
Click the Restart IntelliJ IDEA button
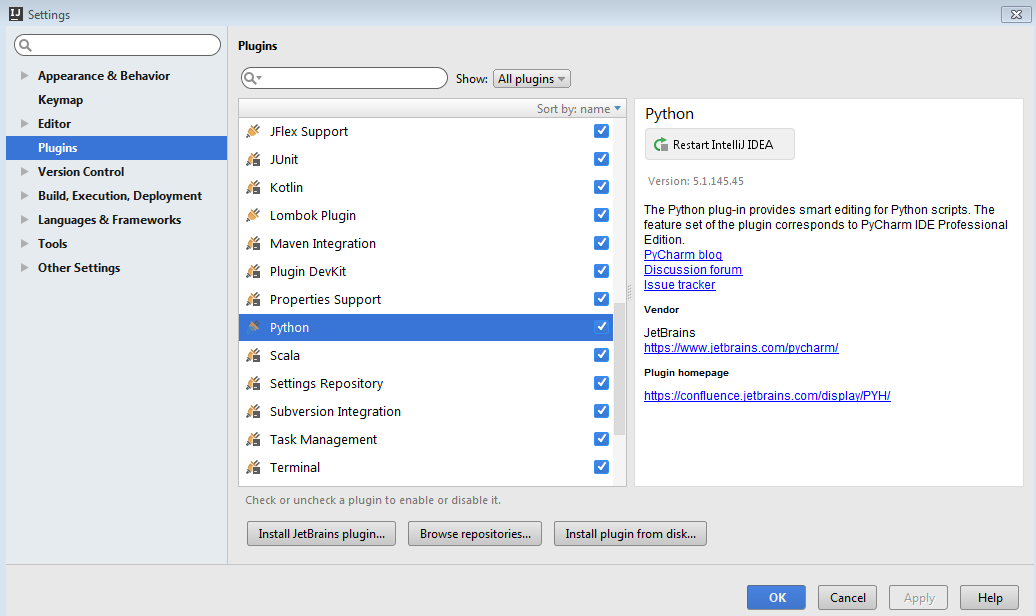click(x=720, y=144)
